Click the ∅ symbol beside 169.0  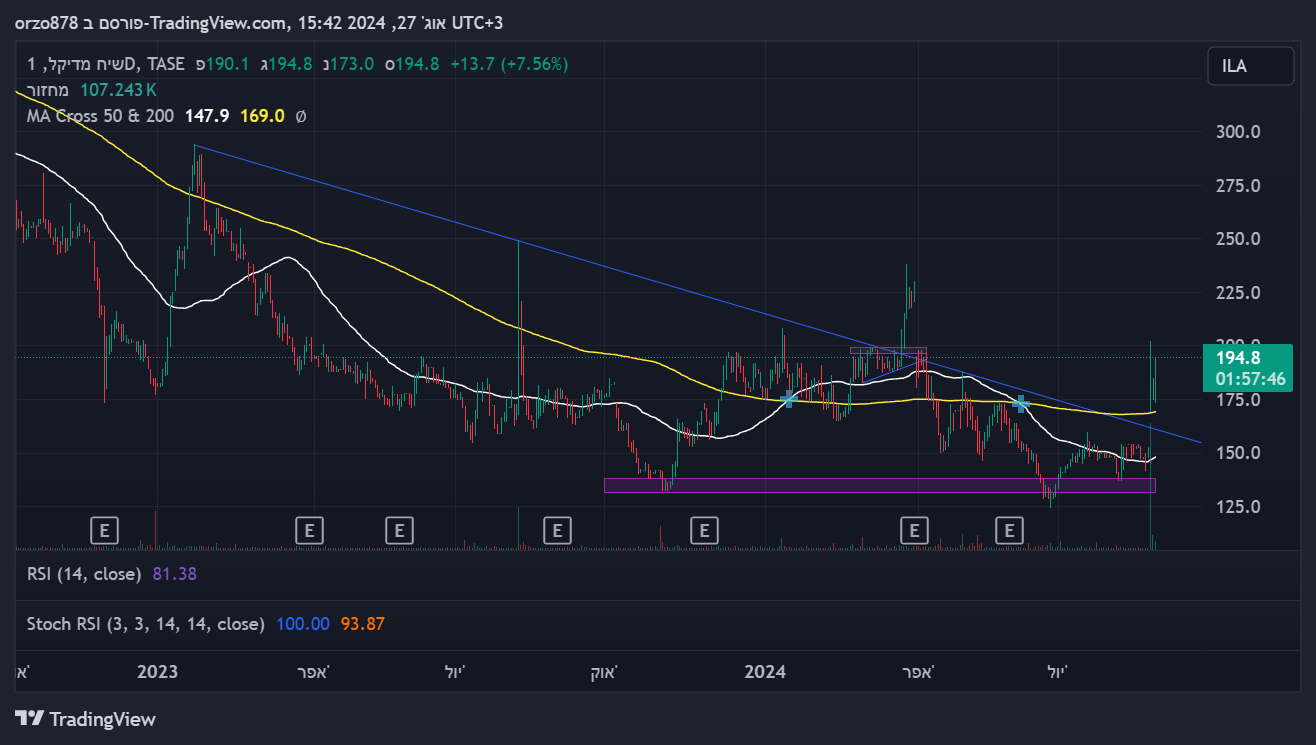301,116
